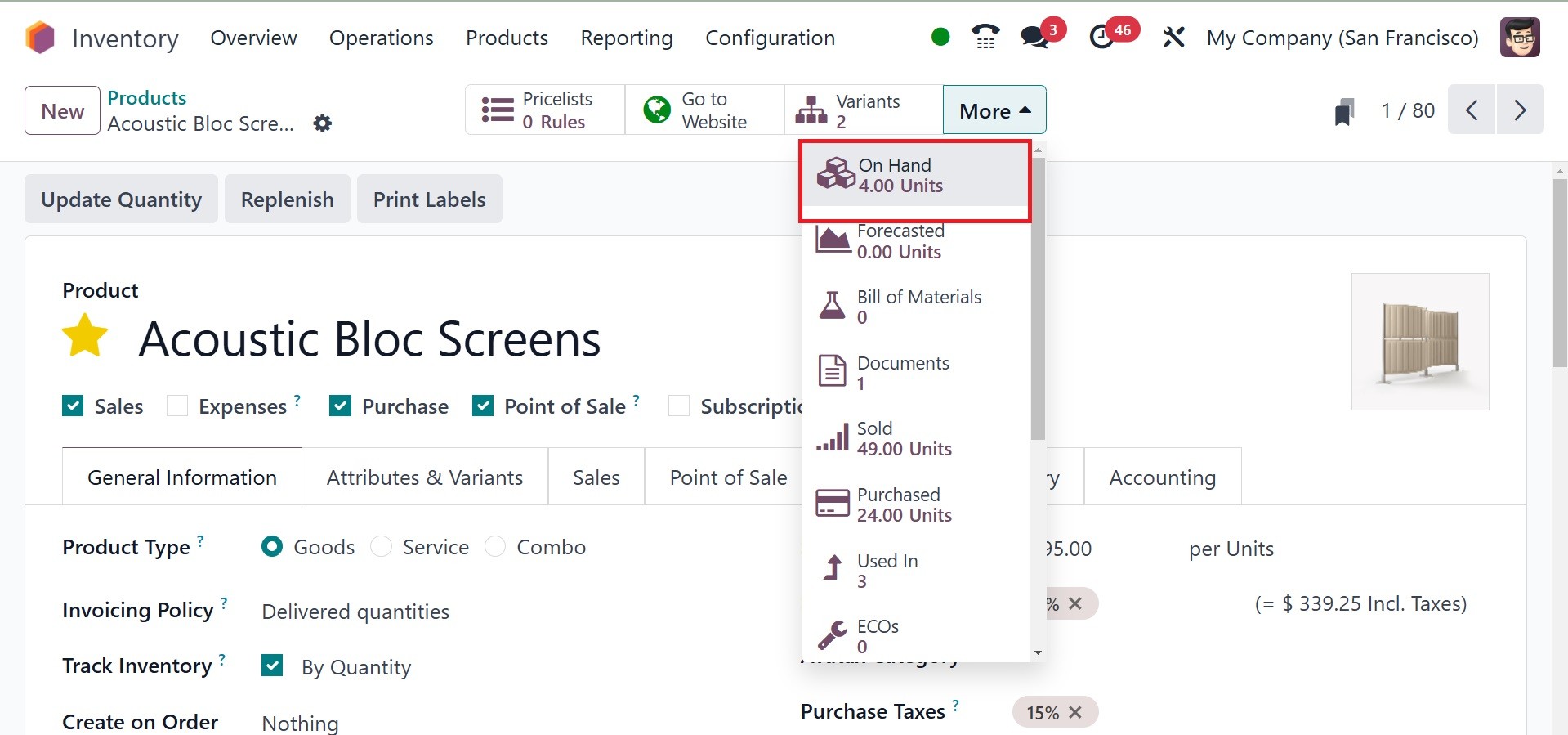1568x735 pixels.
Task: Switch to the Accounting tab
Action: [x=1163, y=477]
